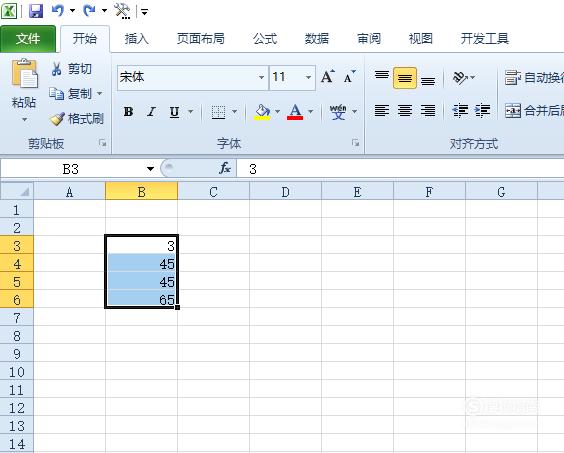Switch to the 开发工具 Developer tab
564x453 pixels.
(485, 38)
